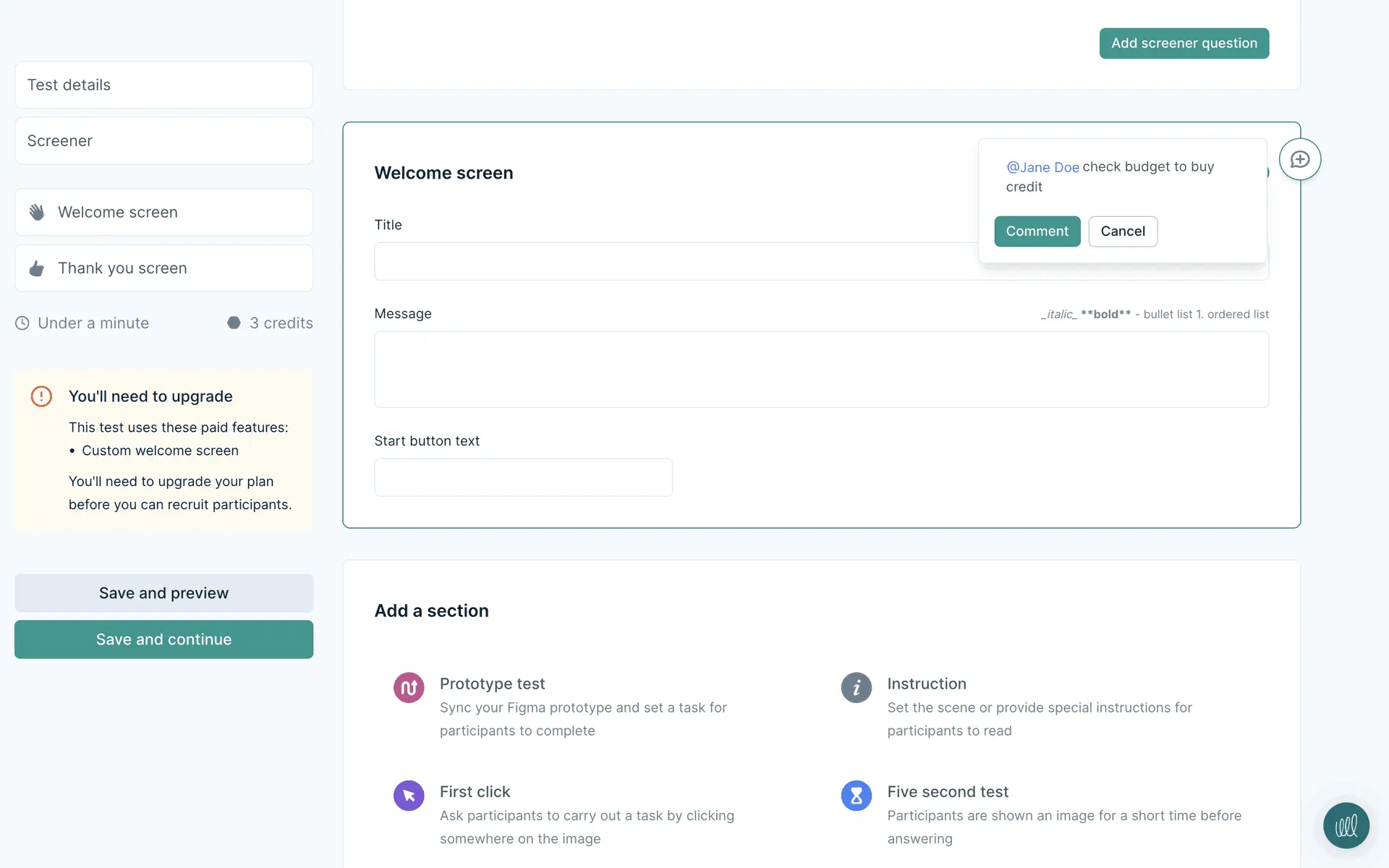Go to the Screener sidebar item
Viewport: 1389px width, 868px height.
point(163,141)
